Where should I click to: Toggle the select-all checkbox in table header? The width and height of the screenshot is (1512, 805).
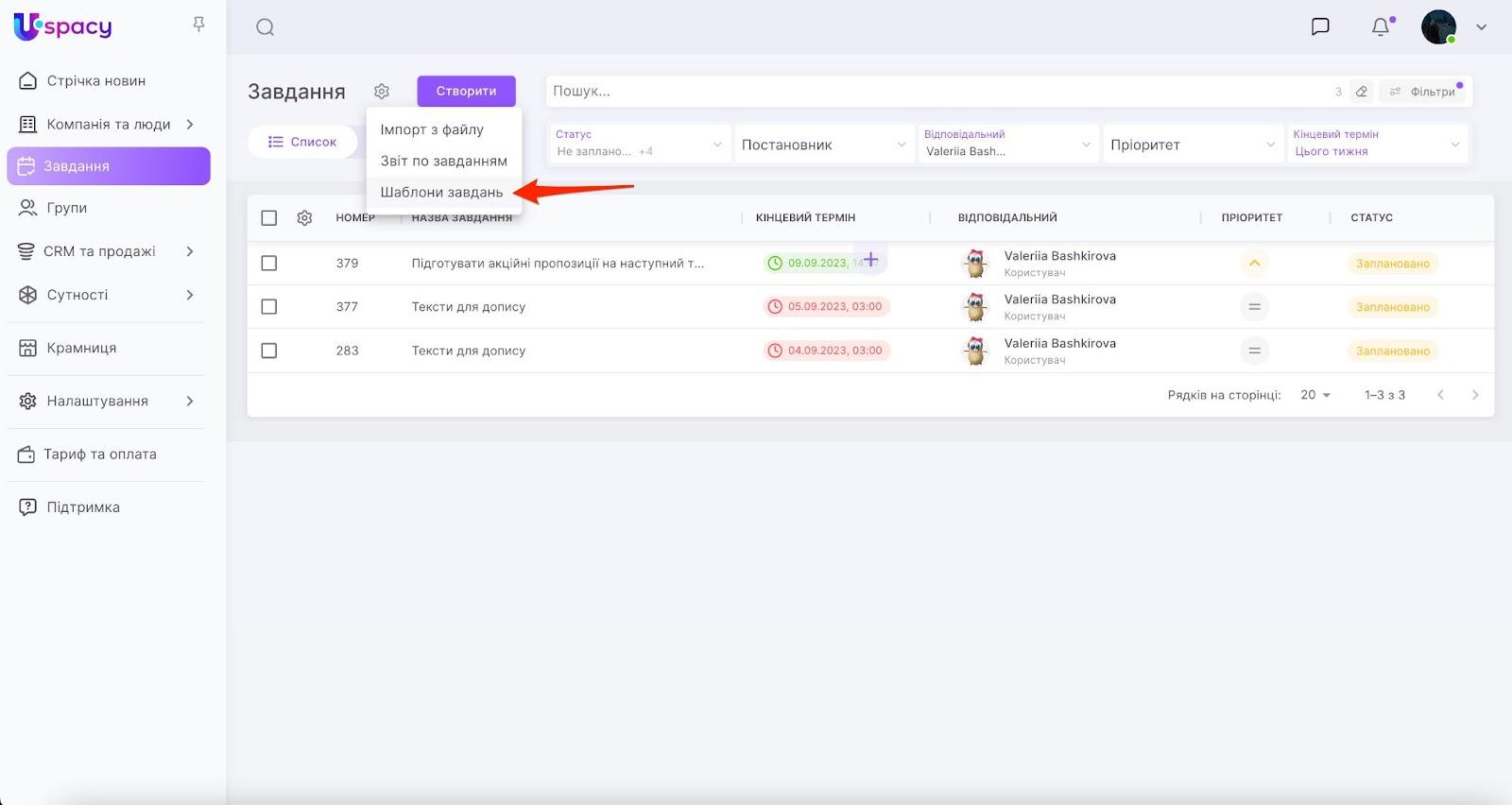click(269, 218)
